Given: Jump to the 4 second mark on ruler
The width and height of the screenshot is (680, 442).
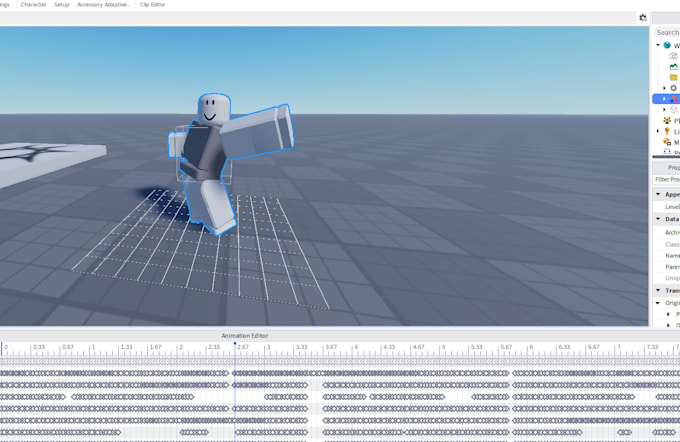Looking at the screenshot, I should (x=356, y=347).
